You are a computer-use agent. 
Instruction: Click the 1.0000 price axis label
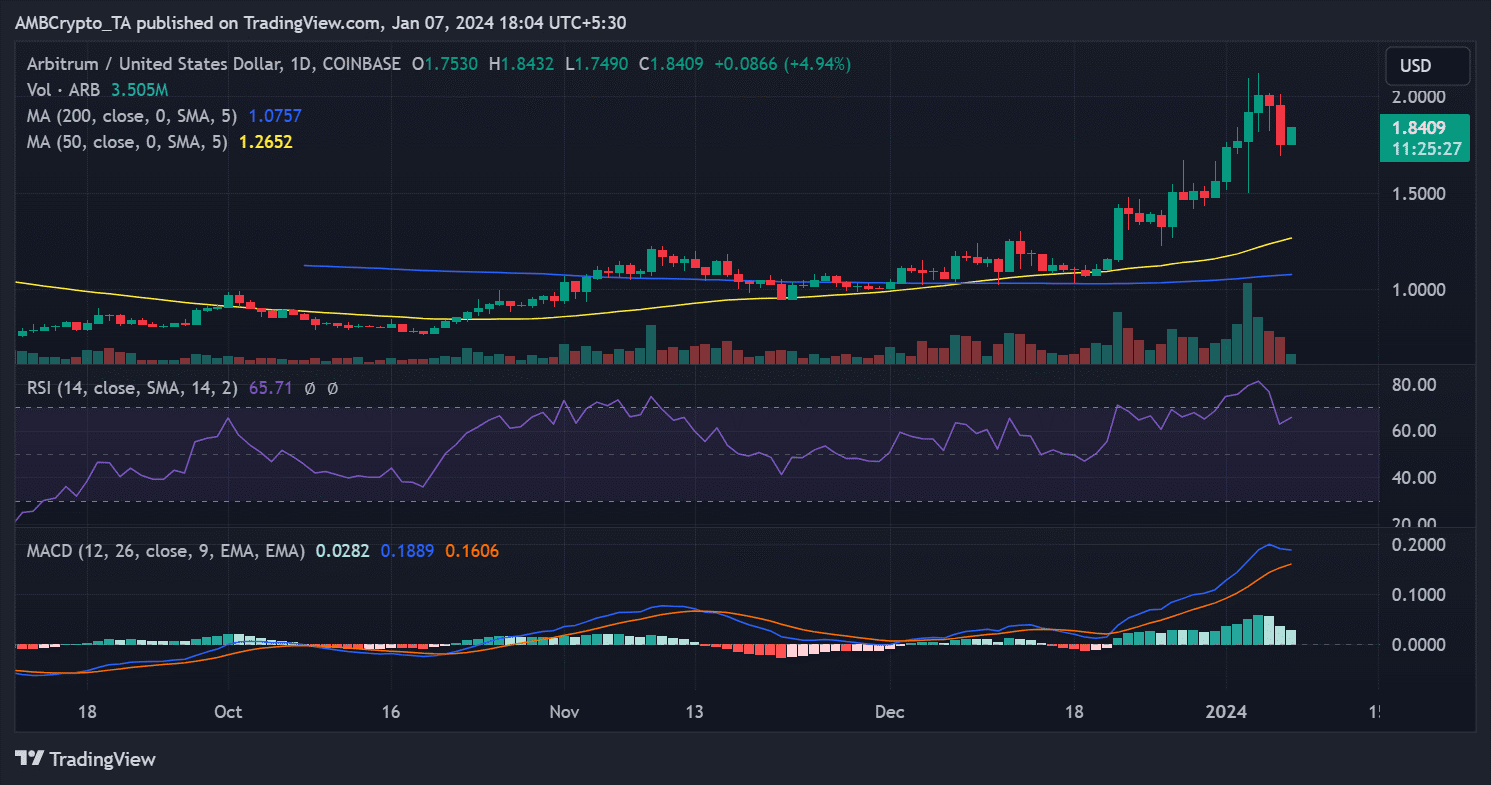pyautogui.click(x=1417, y=289)
